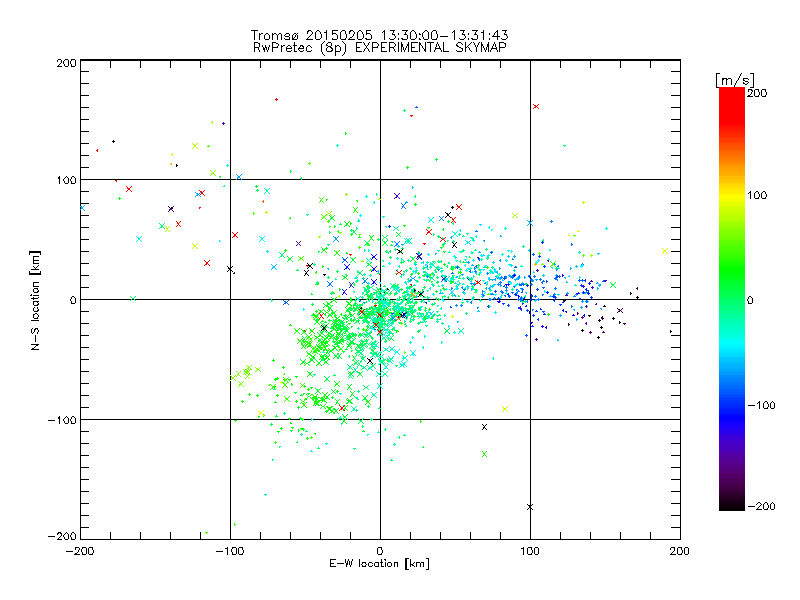This screenshot has height=600, width=800.
Task: Click the colorbar tick label "100"
Action: tap(757, 195)
